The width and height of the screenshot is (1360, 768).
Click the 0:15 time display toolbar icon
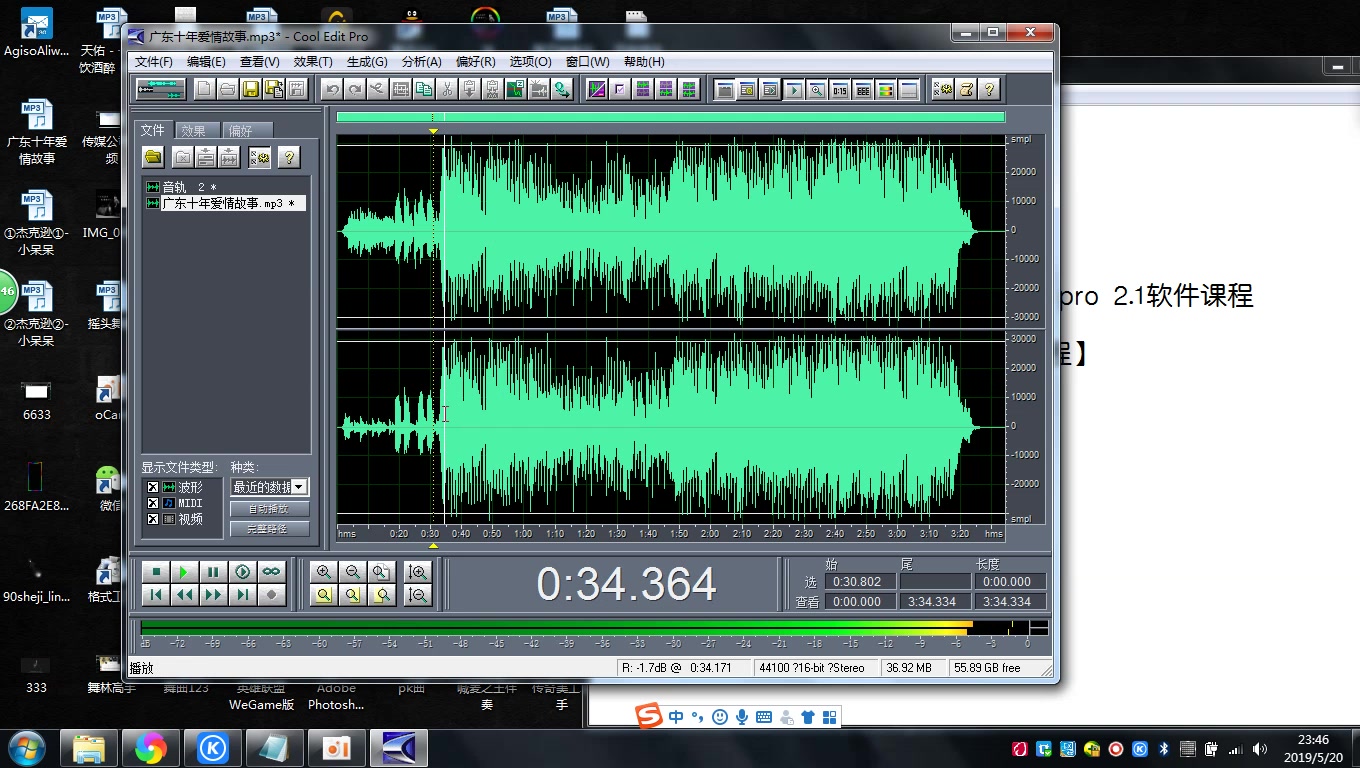tap(839, 89)
